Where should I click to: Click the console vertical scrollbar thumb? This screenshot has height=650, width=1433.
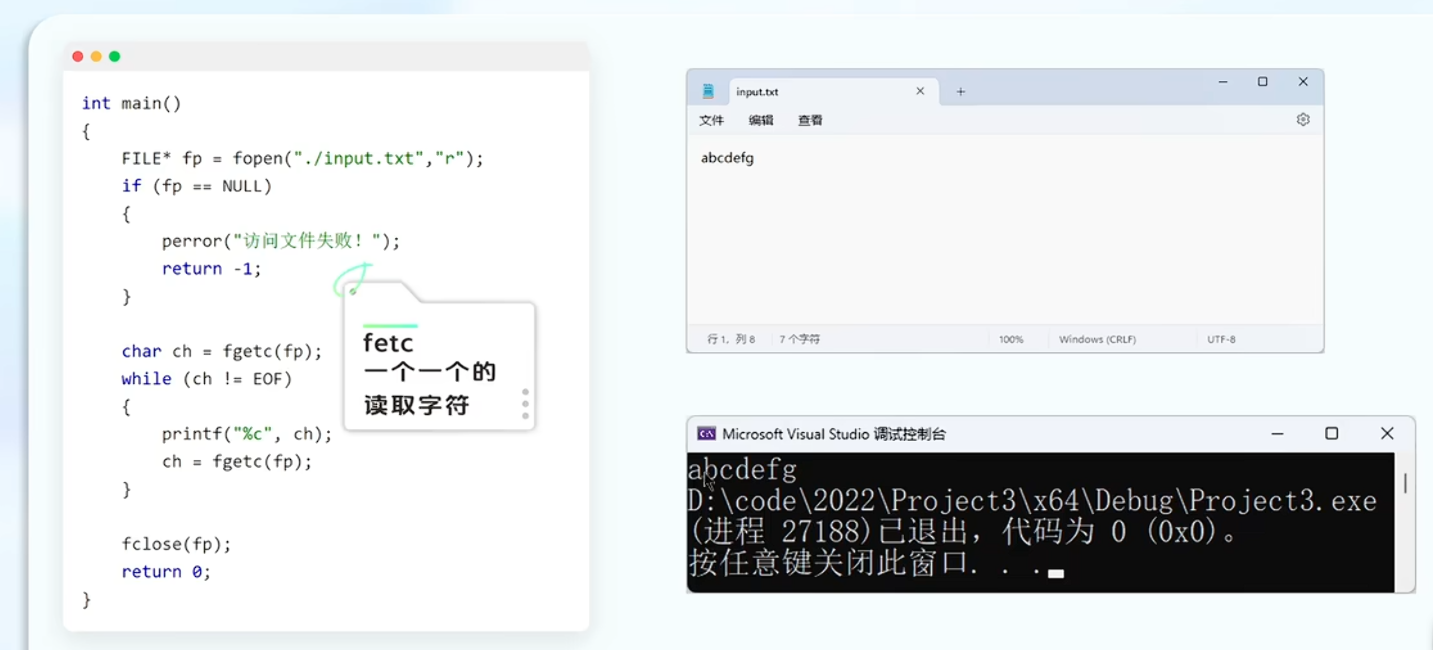point(1405,483)
